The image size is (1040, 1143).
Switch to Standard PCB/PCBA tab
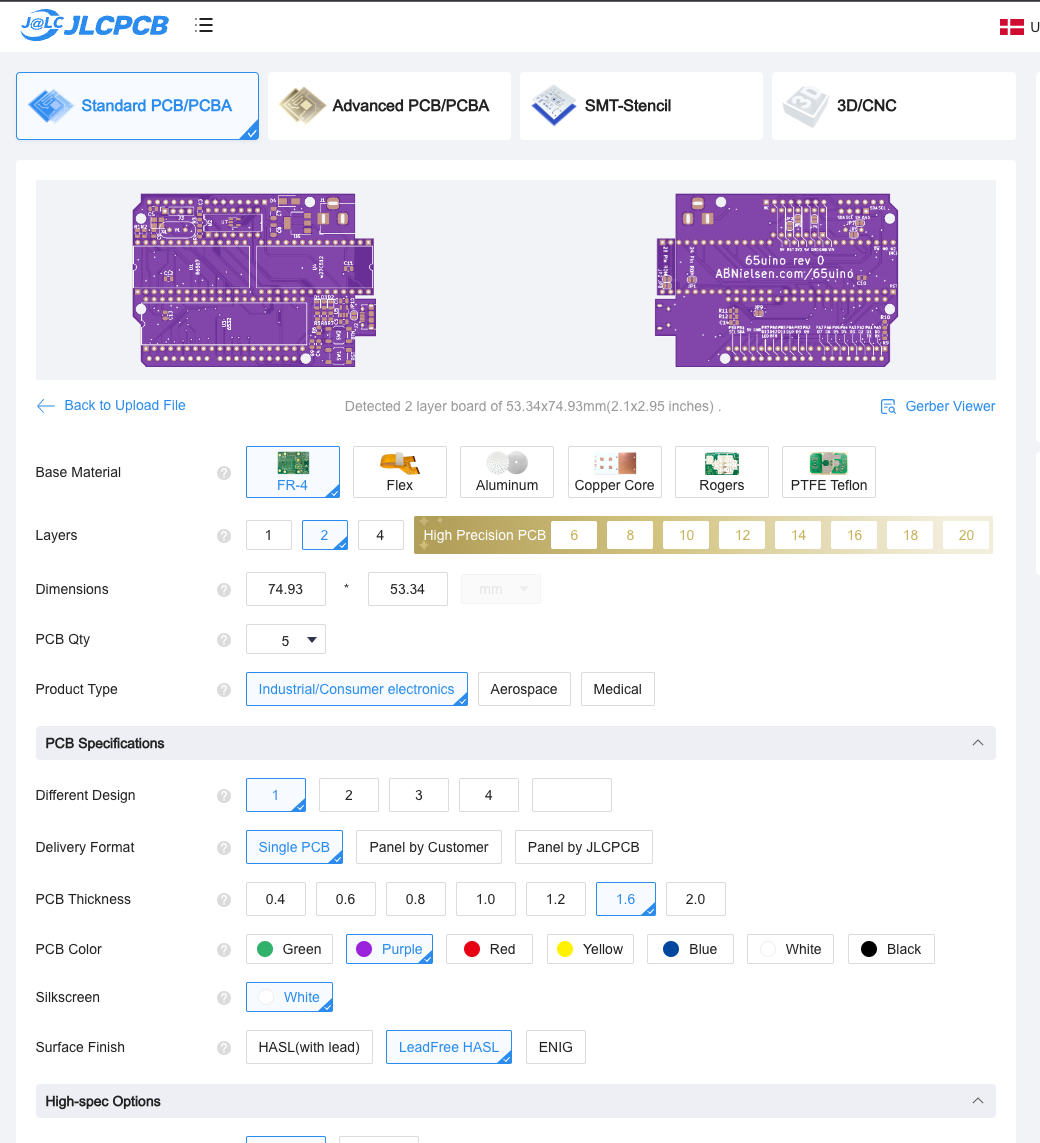click(x=138, y=106)
